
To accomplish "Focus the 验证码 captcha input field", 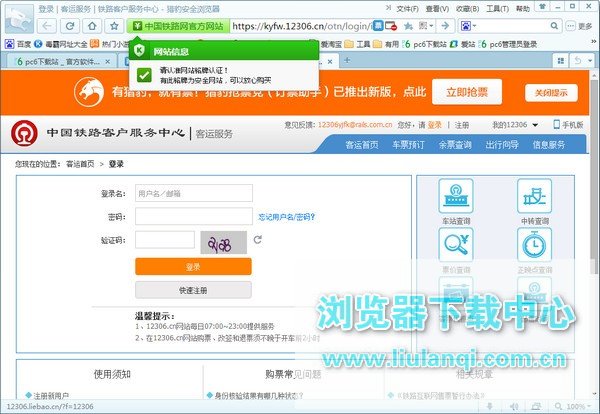I will 165,240.
